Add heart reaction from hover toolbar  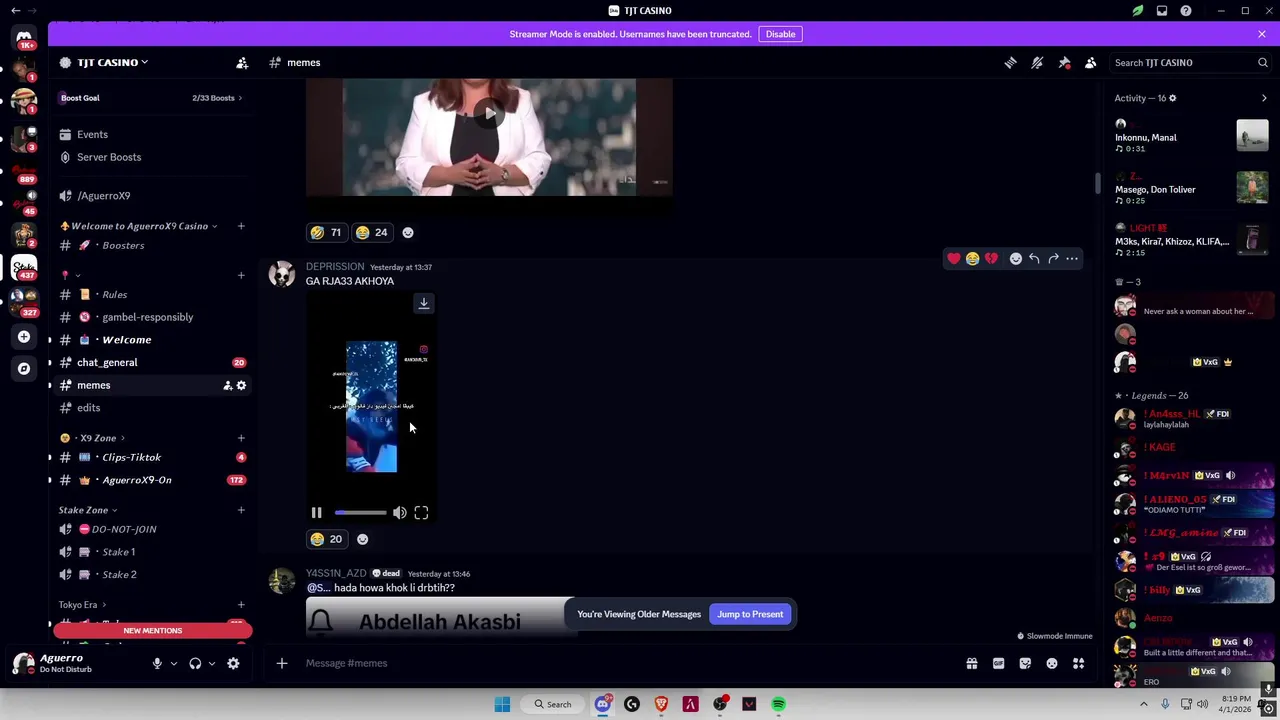click(x=954, y=259)
